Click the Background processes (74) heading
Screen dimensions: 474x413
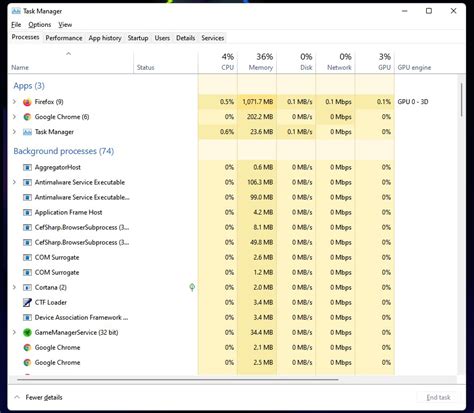[64, 151]
